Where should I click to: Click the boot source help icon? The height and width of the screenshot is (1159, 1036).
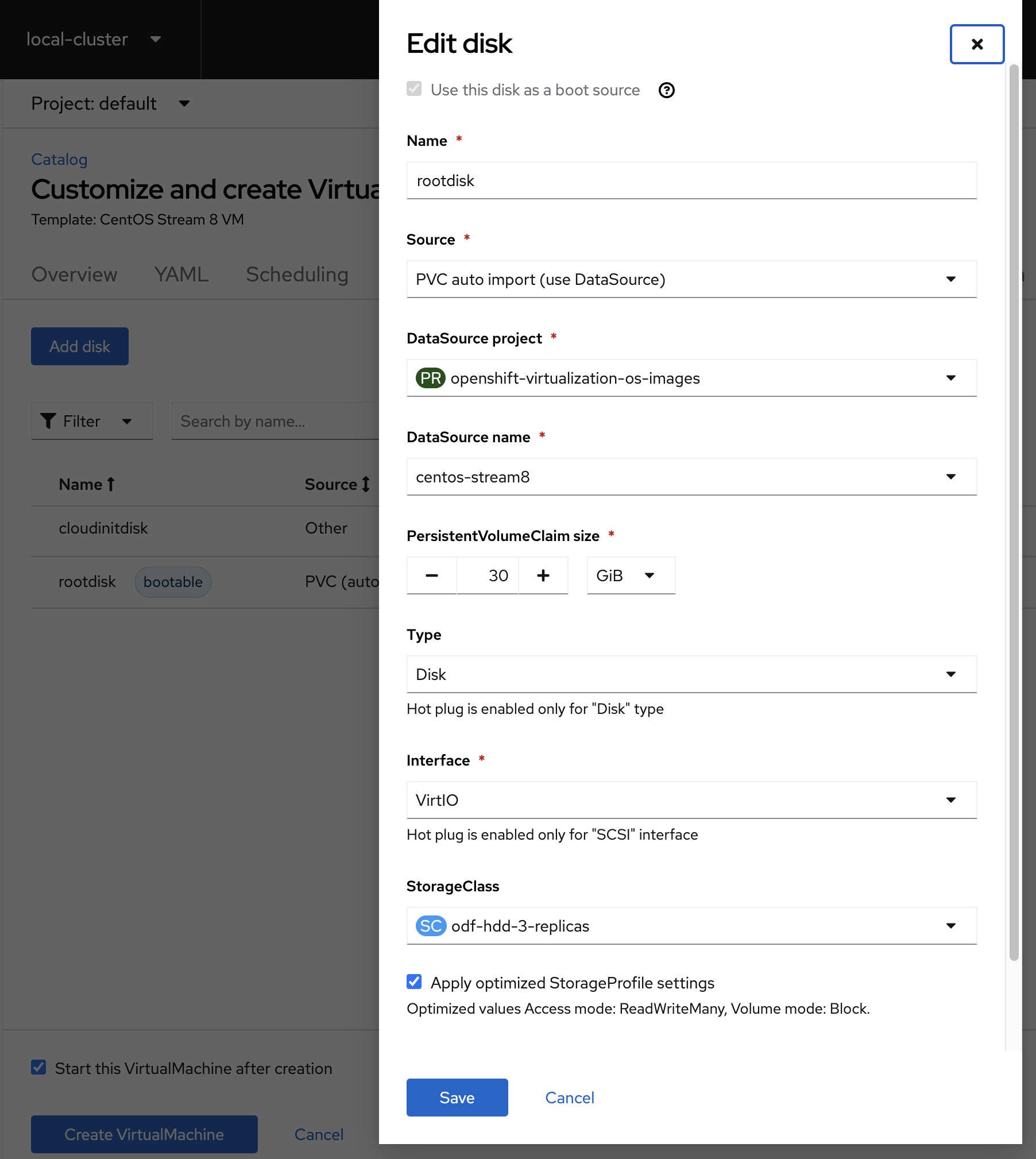tap(666, 90)
